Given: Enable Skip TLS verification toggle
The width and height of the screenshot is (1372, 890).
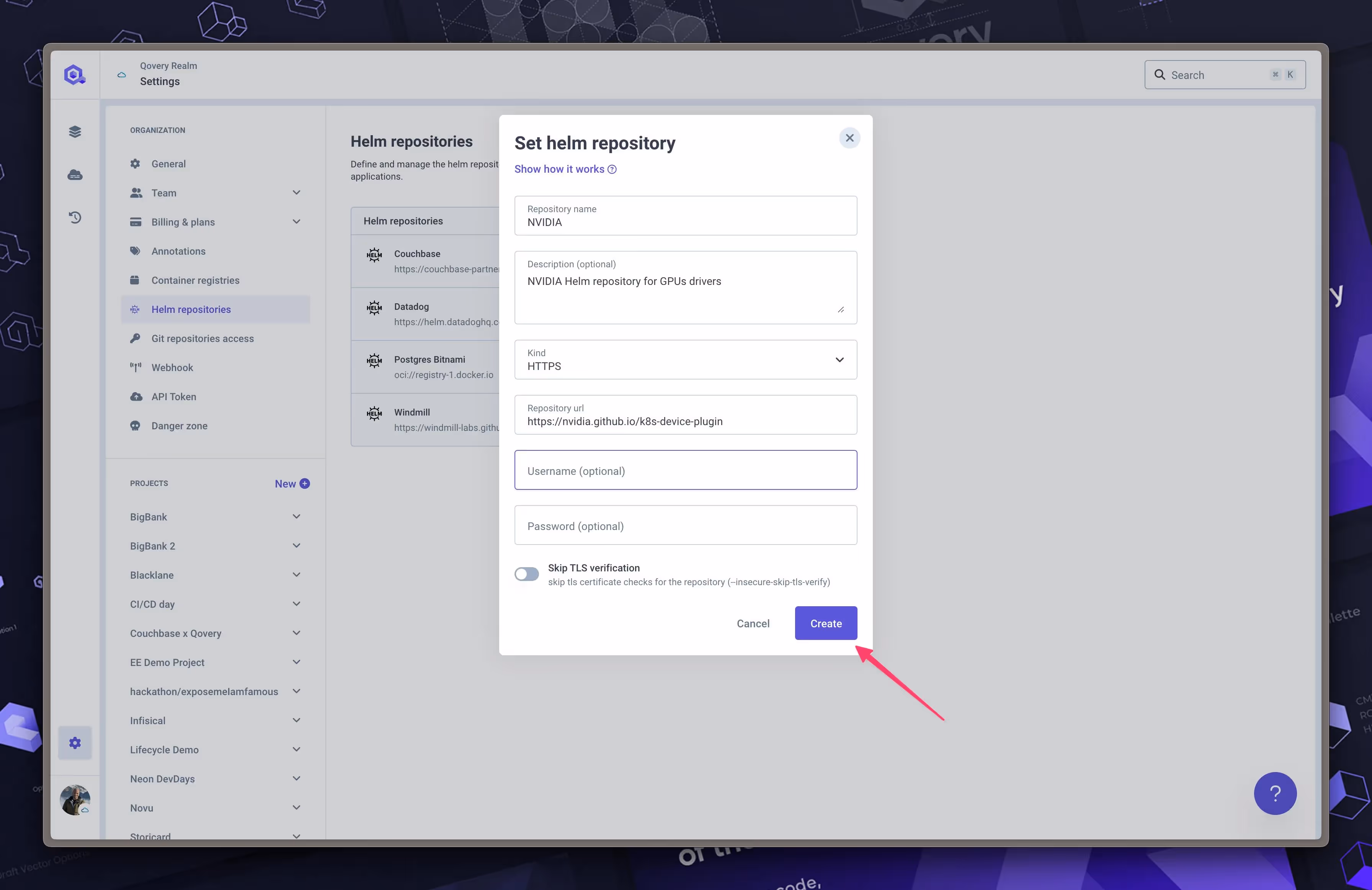Looking at the screenshot, I should (526, 574).
